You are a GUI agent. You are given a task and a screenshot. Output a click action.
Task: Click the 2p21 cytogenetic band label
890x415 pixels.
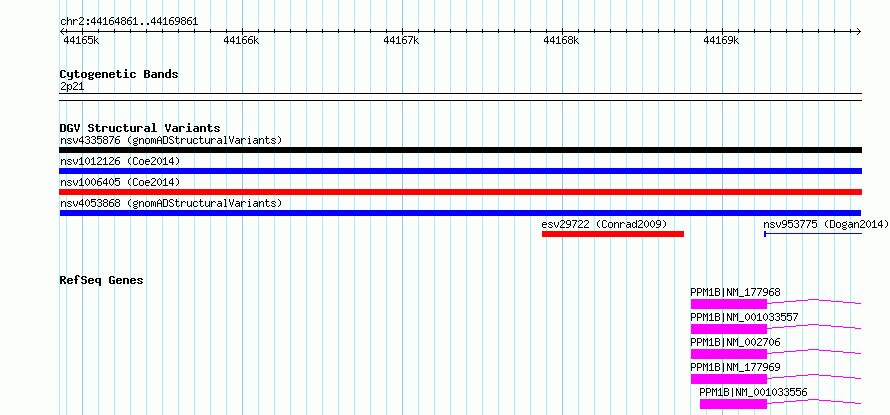[x=72, y=86]
